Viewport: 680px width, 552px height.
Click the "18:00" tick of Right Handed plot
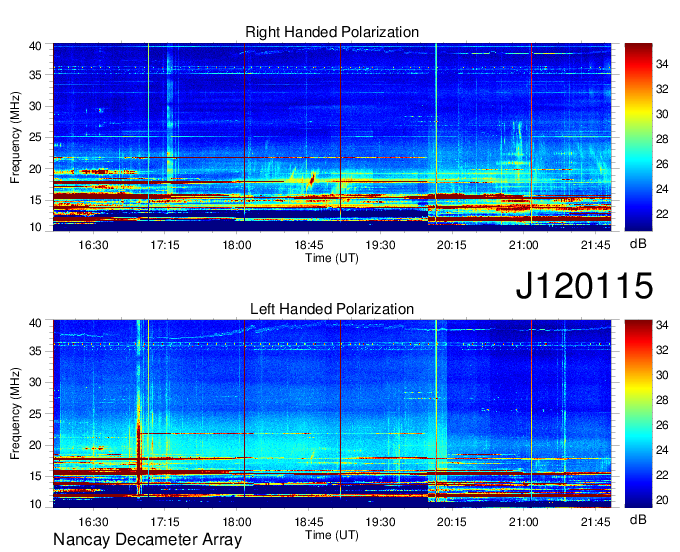[x=237, y=245]
